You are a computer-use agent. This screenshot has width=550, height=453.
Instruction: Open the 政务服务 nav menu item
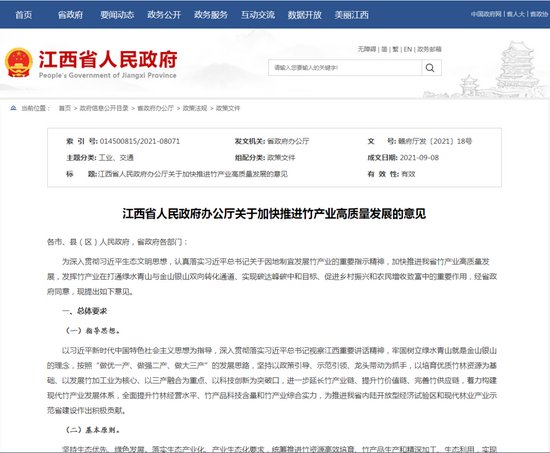tap(211, 15)
